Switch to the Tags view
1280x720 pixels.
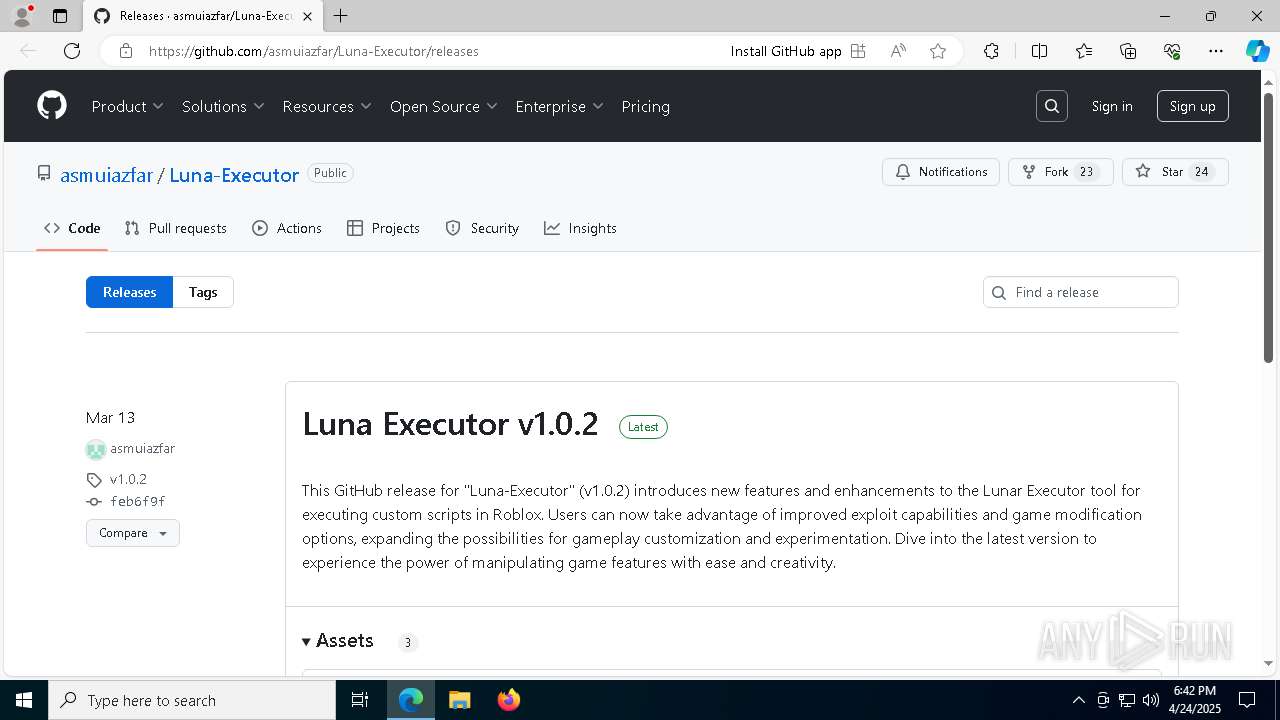tap(203, 292)
